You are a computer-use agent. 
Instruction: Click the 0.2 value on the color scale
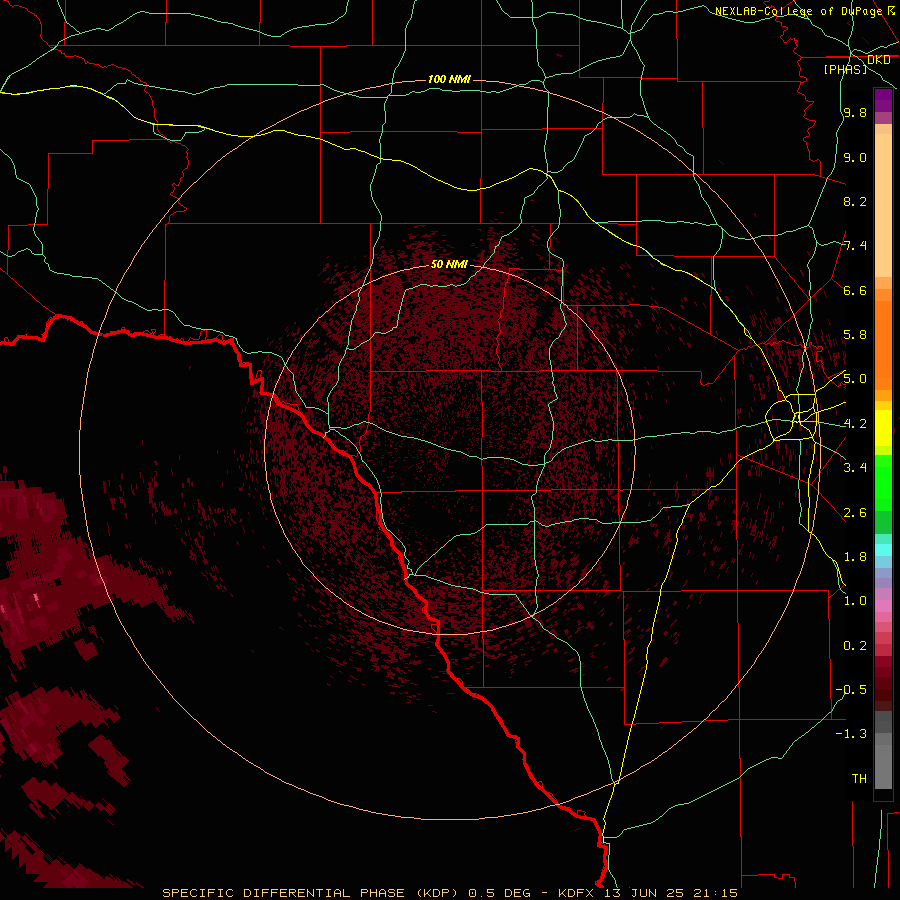[x=855, y=646]
